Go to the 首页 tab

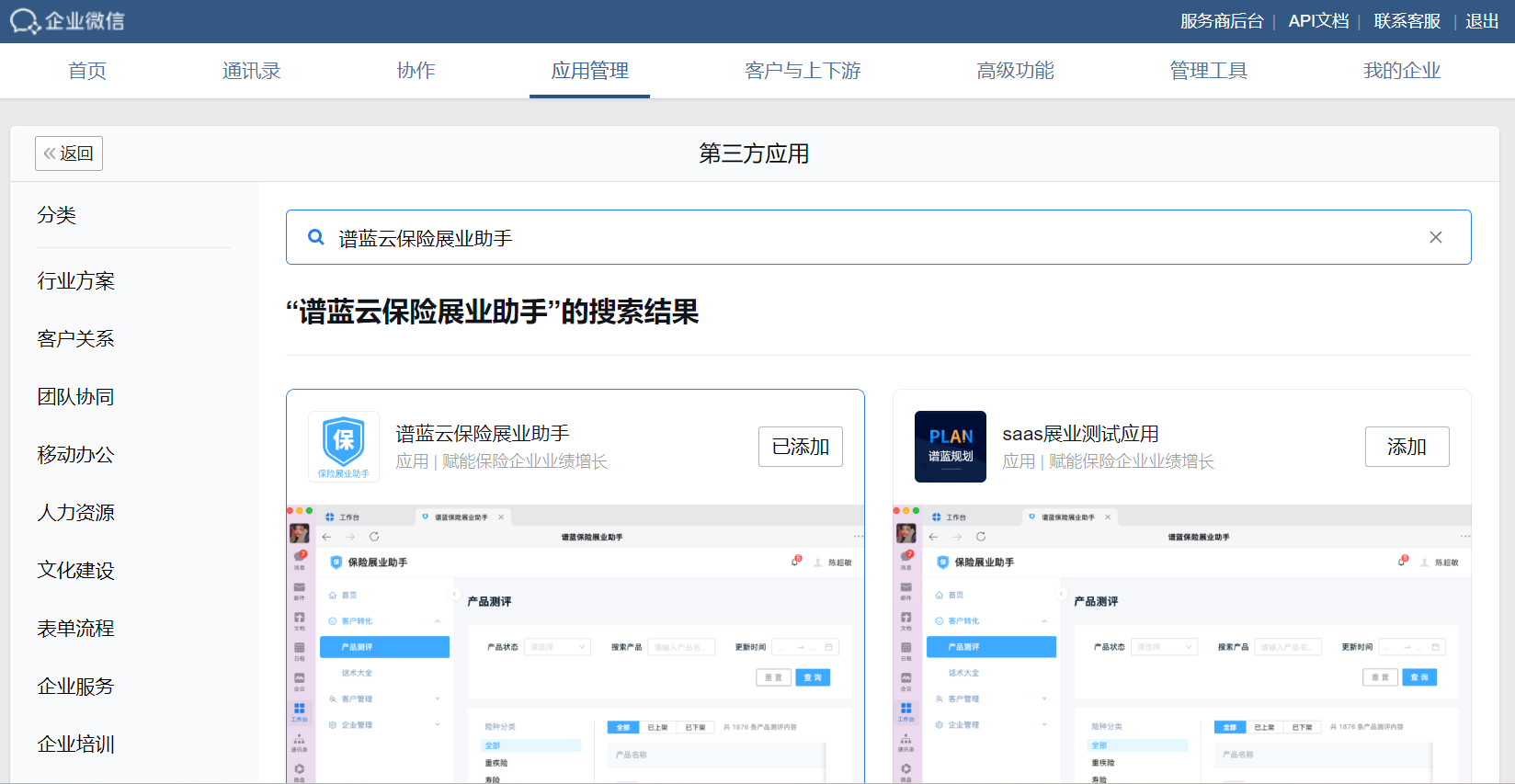pyautogui.click(x=87, y=71)
